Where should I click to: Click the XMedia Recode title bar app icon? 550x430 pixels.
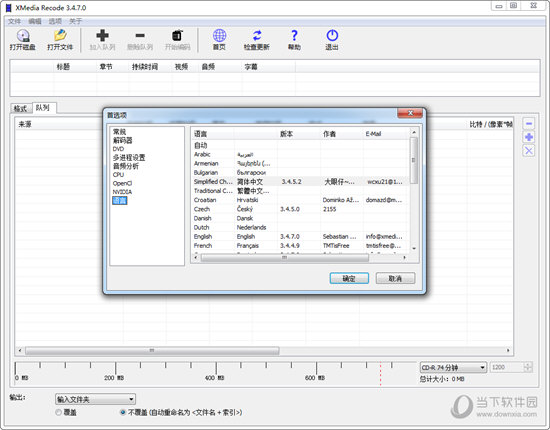pyautogui.click(x=8, y=7)
